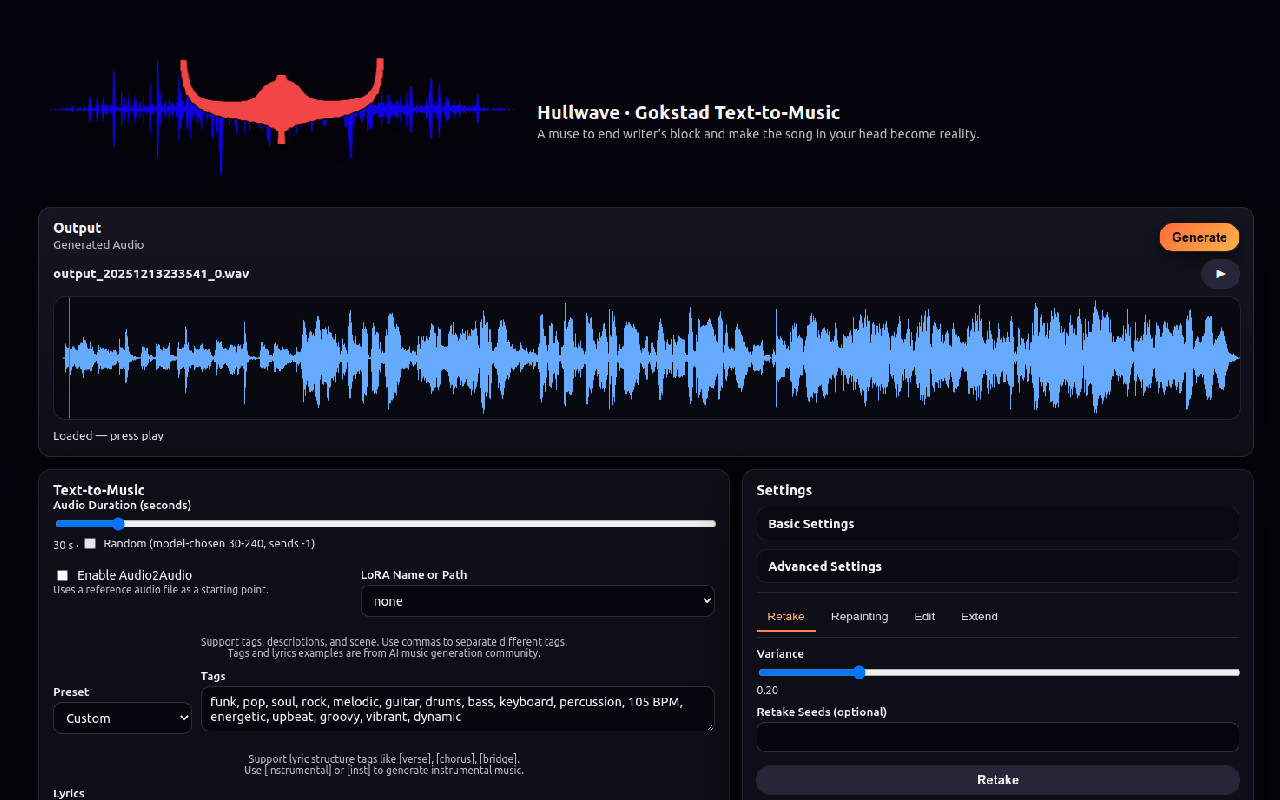Expand the Advanced Settings section
Viewport: 1280px width, 800px height.
tap(997, 566)
